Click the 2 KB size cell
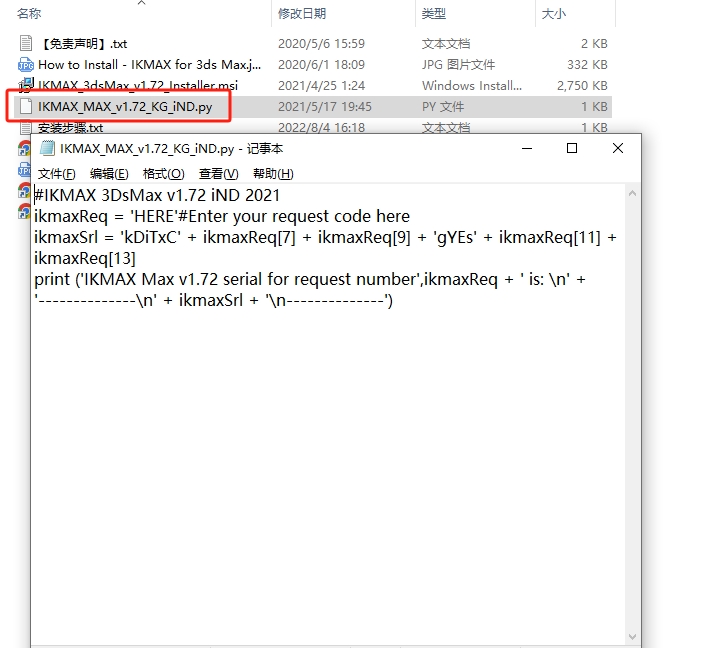 (x=594, y=44)
